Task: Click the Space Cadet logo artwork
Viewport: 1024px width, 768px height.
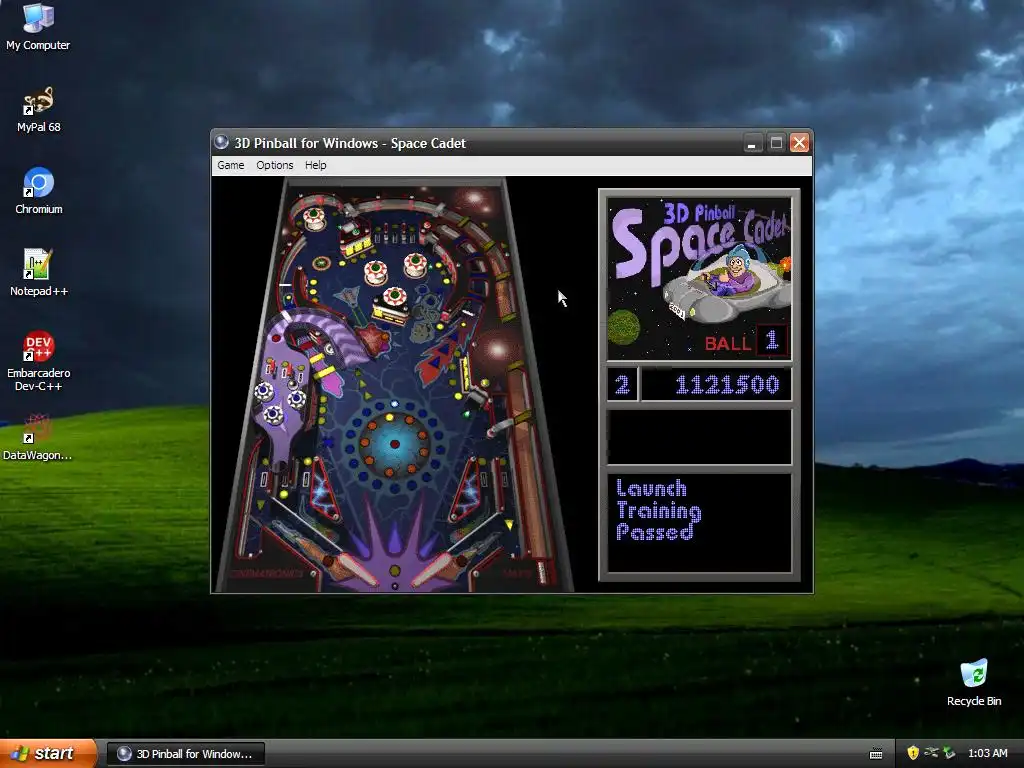Action: tap(699, 279)
